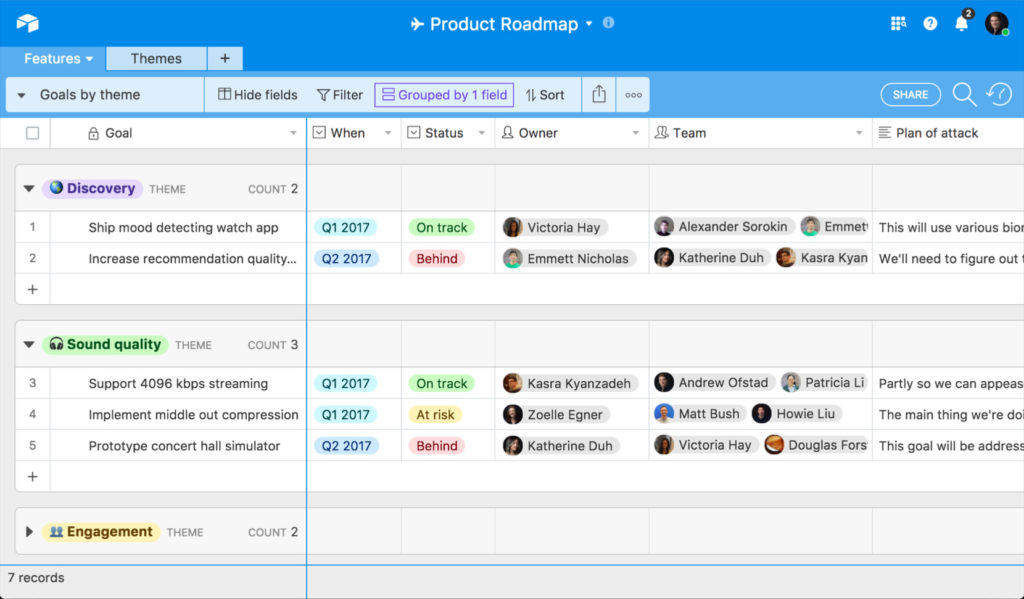The width and height of the screenshot is (1024, 599).
Task: Select the checkbox on the When column header
Action: tap(318, 131)
